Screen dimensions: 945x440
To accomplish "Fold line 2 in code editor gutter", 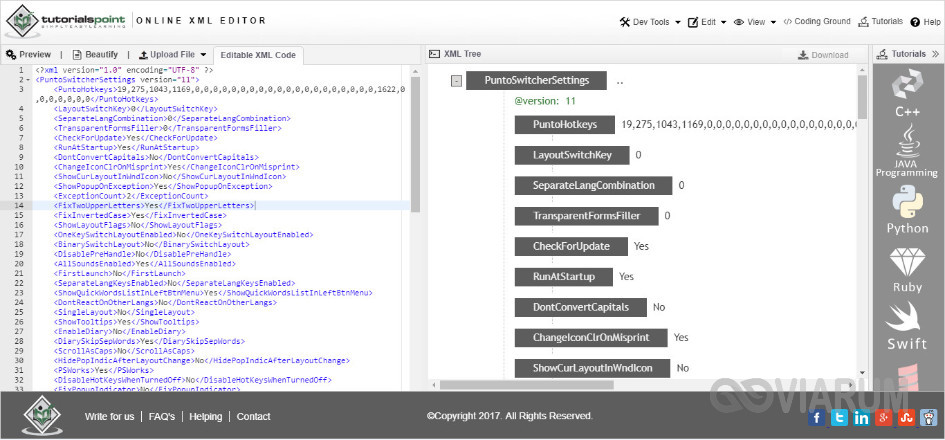I will click(28, 80).
